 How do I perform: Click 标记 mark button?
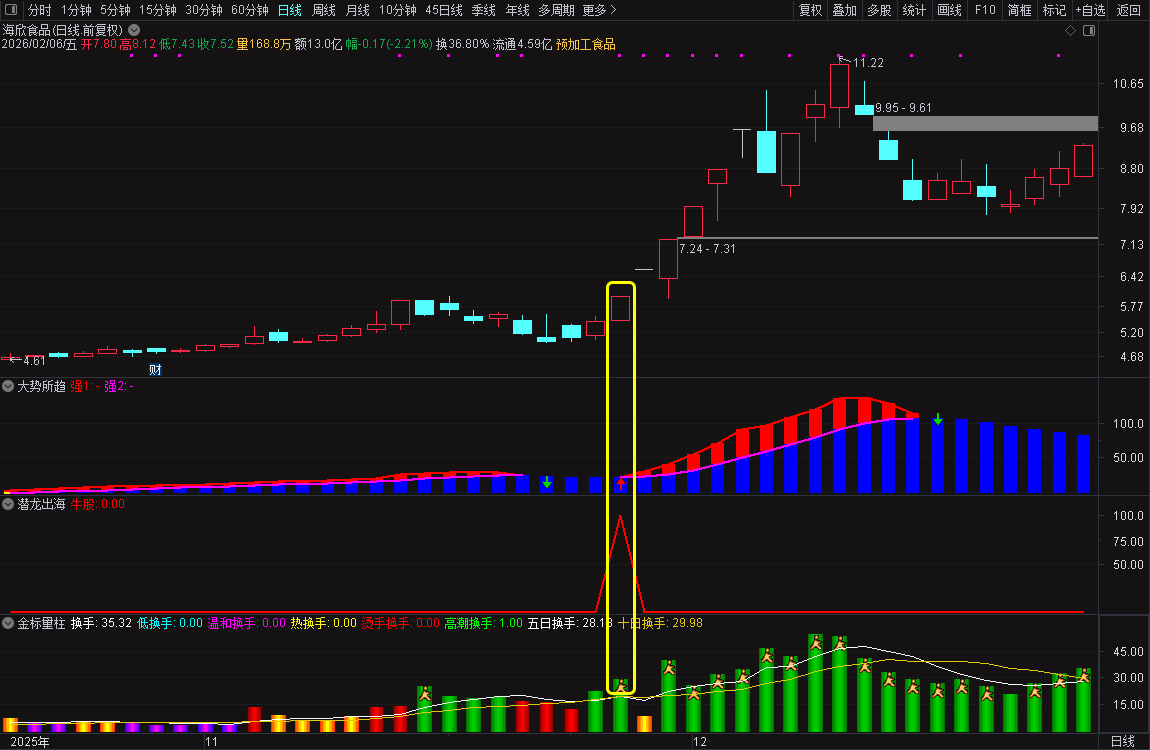(x=1055, y=10)
